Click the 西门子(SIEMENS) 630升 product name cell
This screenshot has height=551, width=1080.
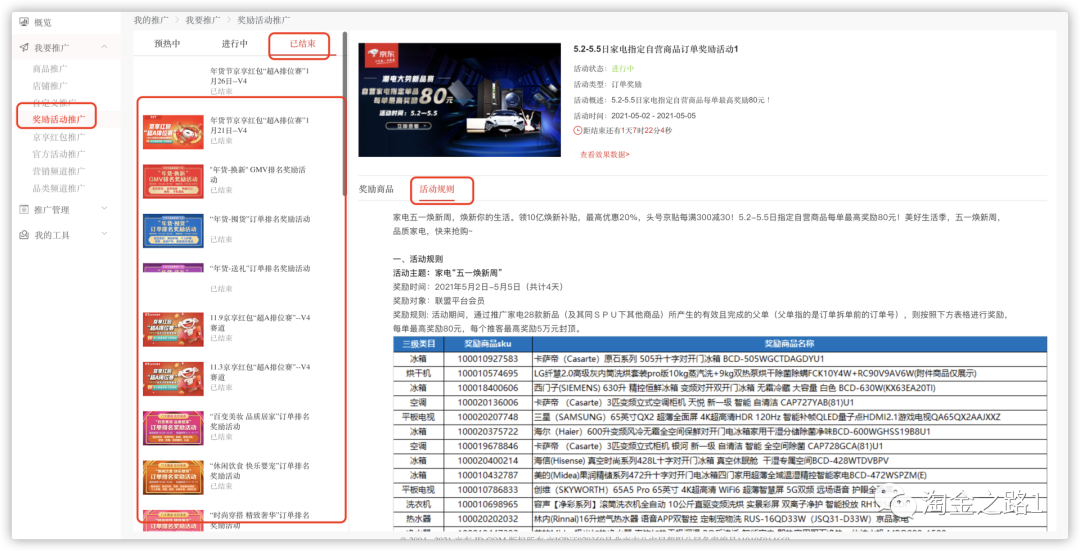point(789,388)
